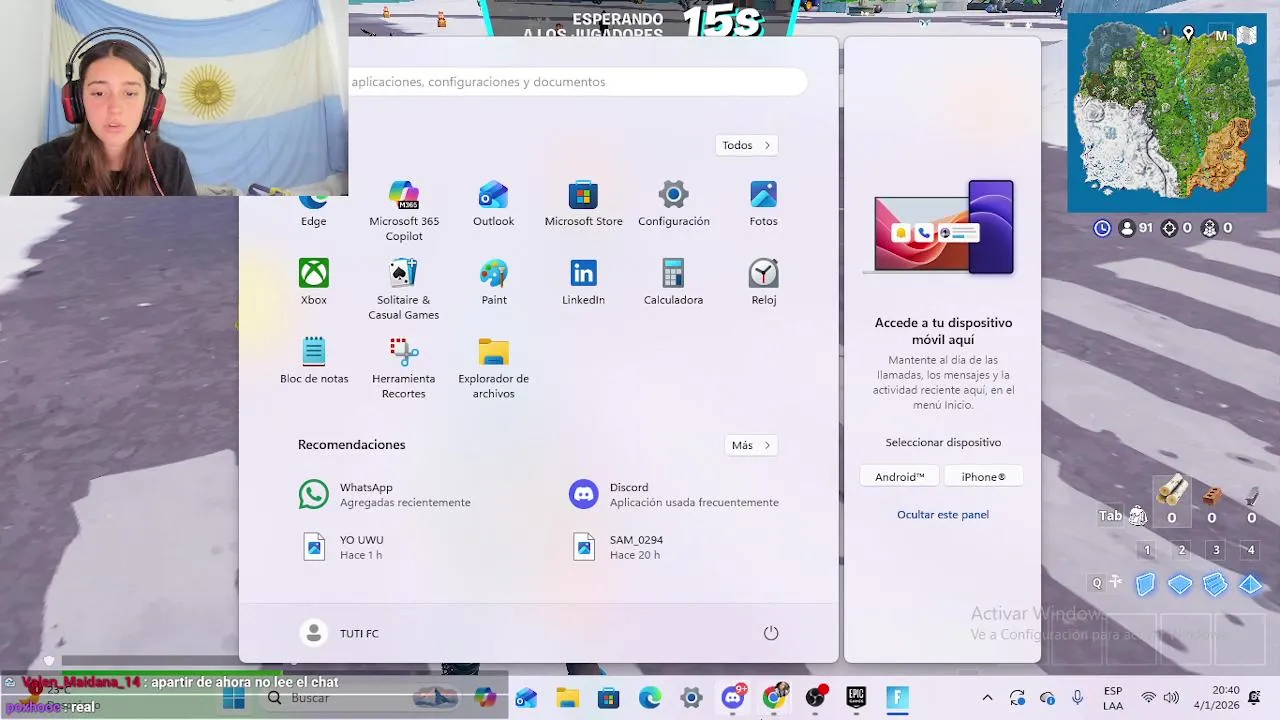The height and width of the screenshot is (720, 1280).
Task: Click Ocultar este panel link
Action: coord(943,514)
